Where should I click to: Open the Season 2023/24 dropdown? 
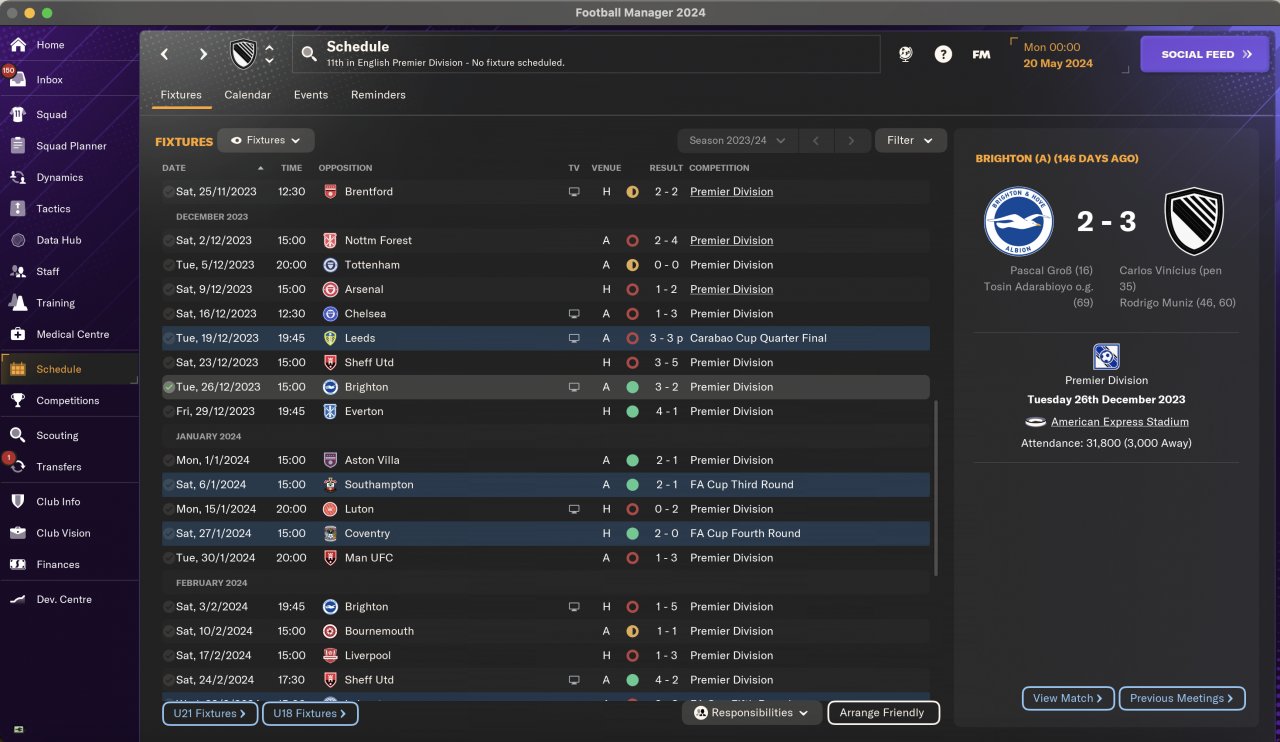(736, 141)
